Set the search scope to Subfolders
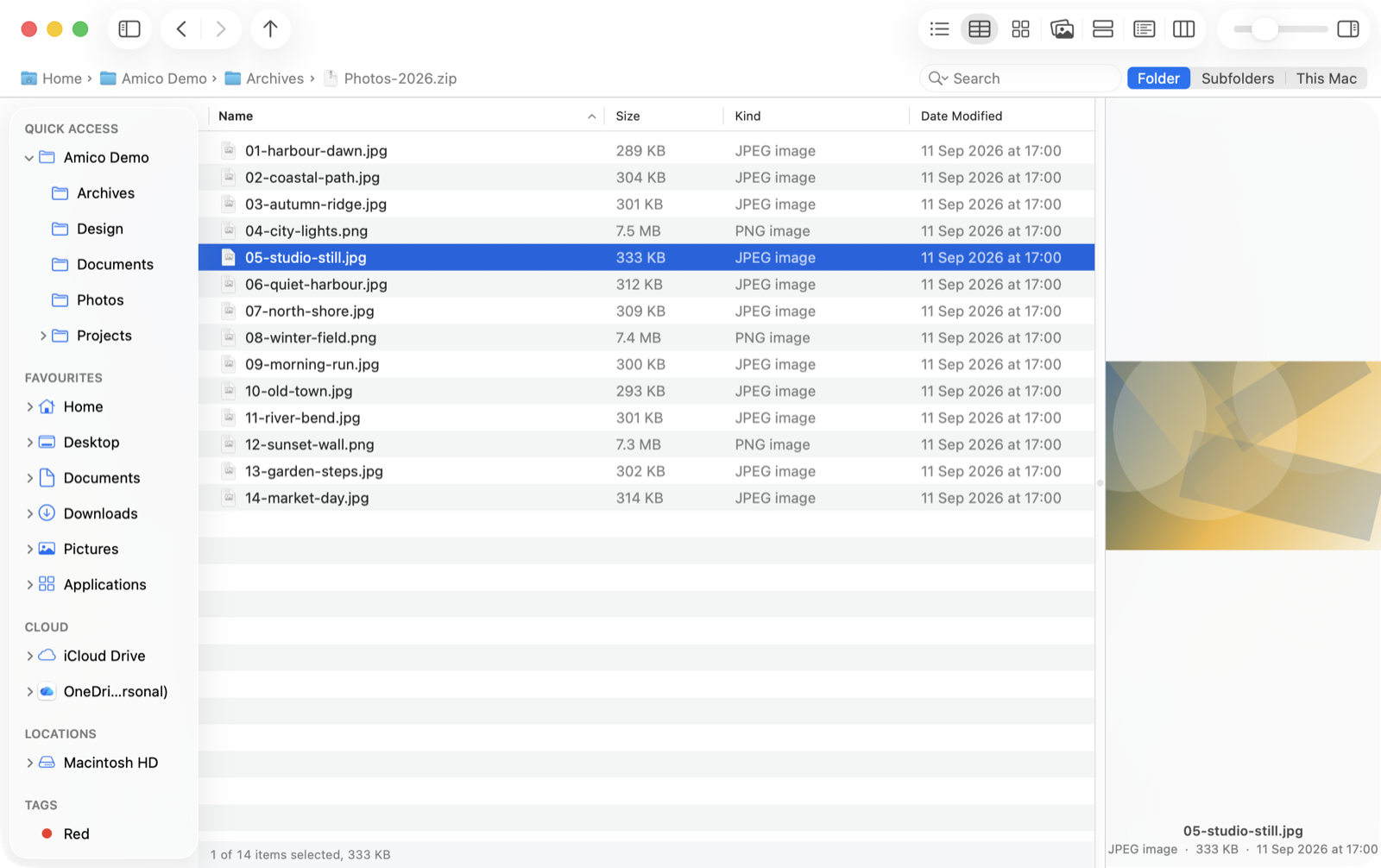This screenshot has width=1381, height=868. (x=1237, y=79)
